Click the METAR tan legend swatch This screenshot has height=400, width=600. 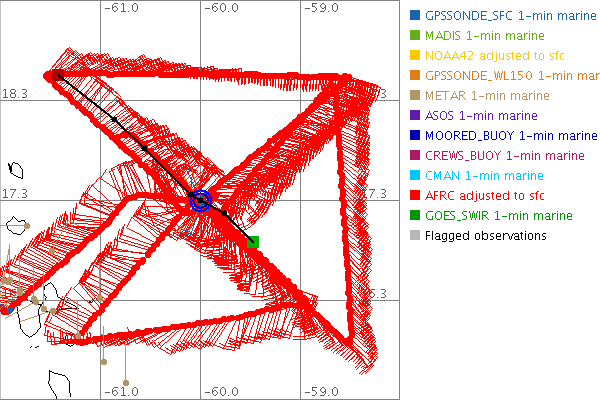415,96
